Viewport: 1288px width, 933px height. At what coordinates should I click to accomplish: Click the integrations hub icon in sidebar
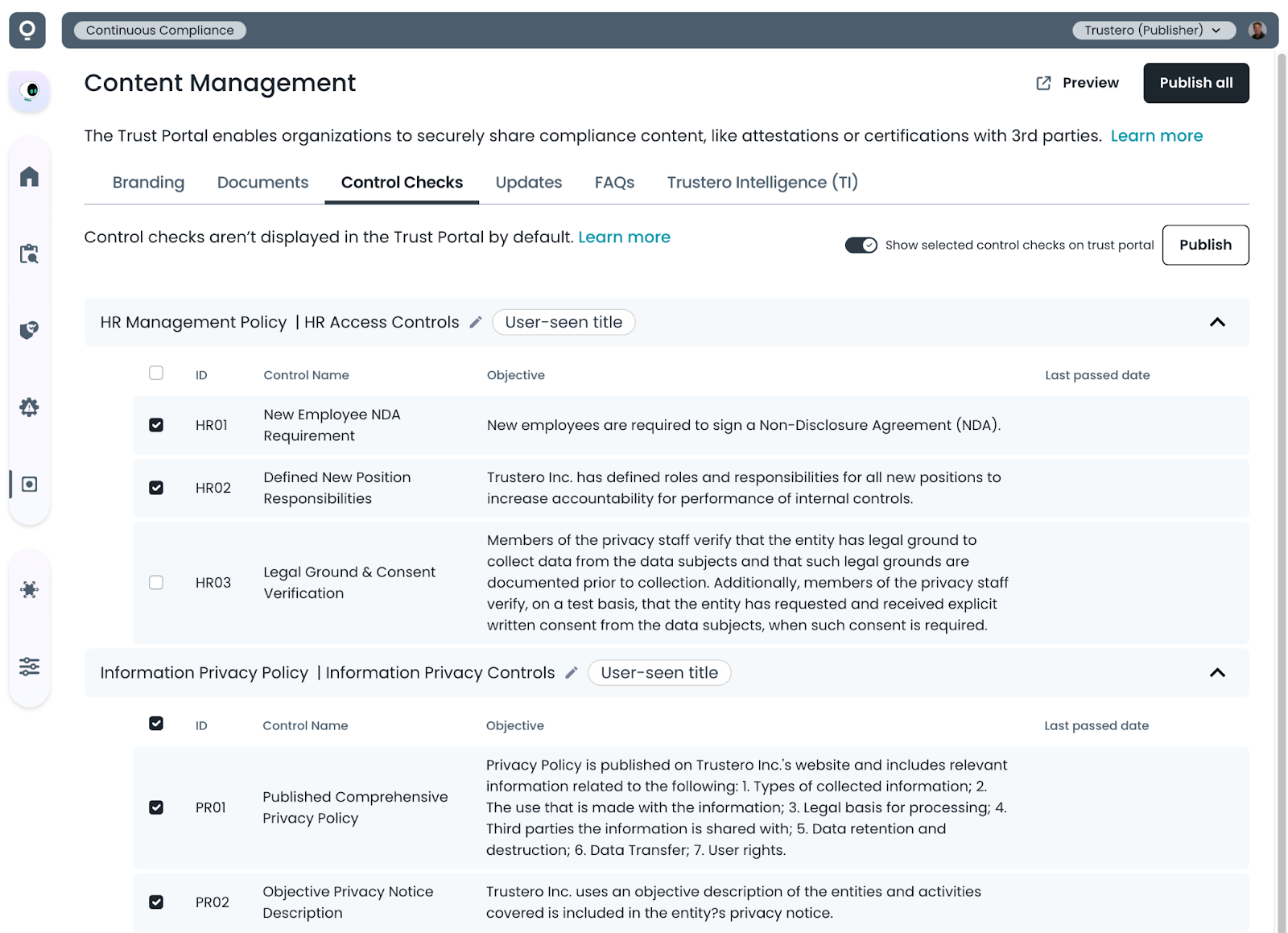tap(29, 589)
